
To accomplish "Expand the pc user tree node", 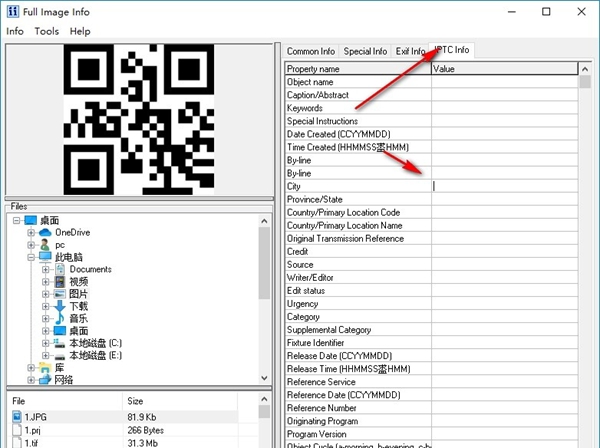I will 31,245.
